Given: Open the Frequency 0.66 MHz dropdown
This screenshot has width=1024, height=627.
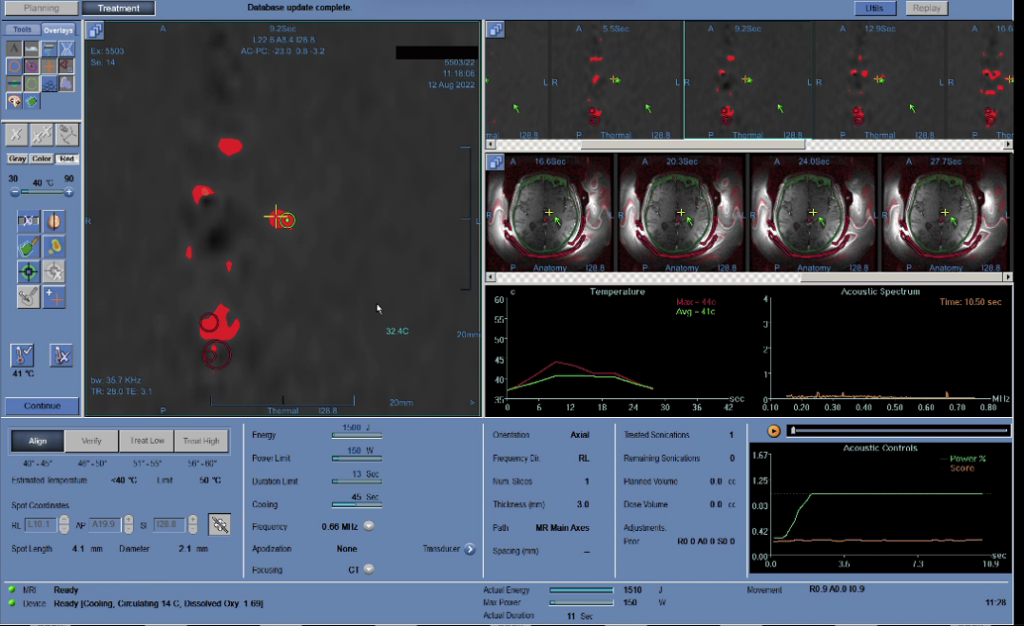Looking at the screenshot, I should [x=368, y=526].
